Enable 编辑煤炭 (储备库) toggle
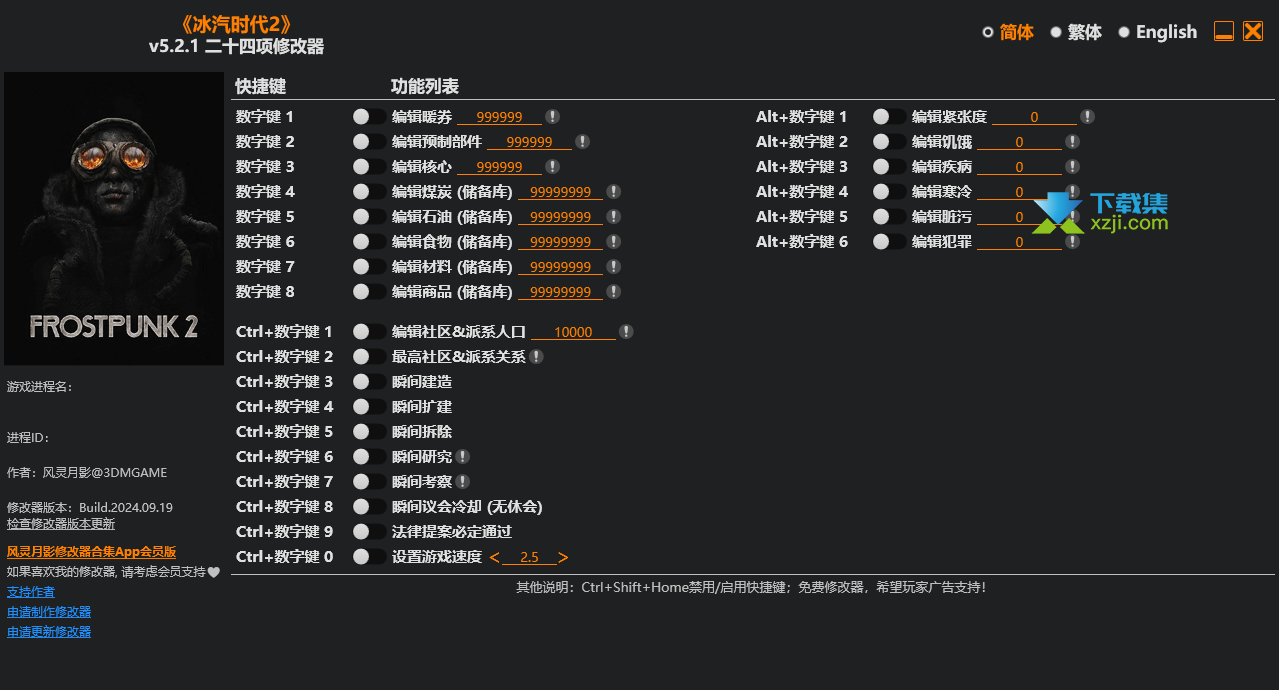 pyautogui.click(x=369, y=192)
